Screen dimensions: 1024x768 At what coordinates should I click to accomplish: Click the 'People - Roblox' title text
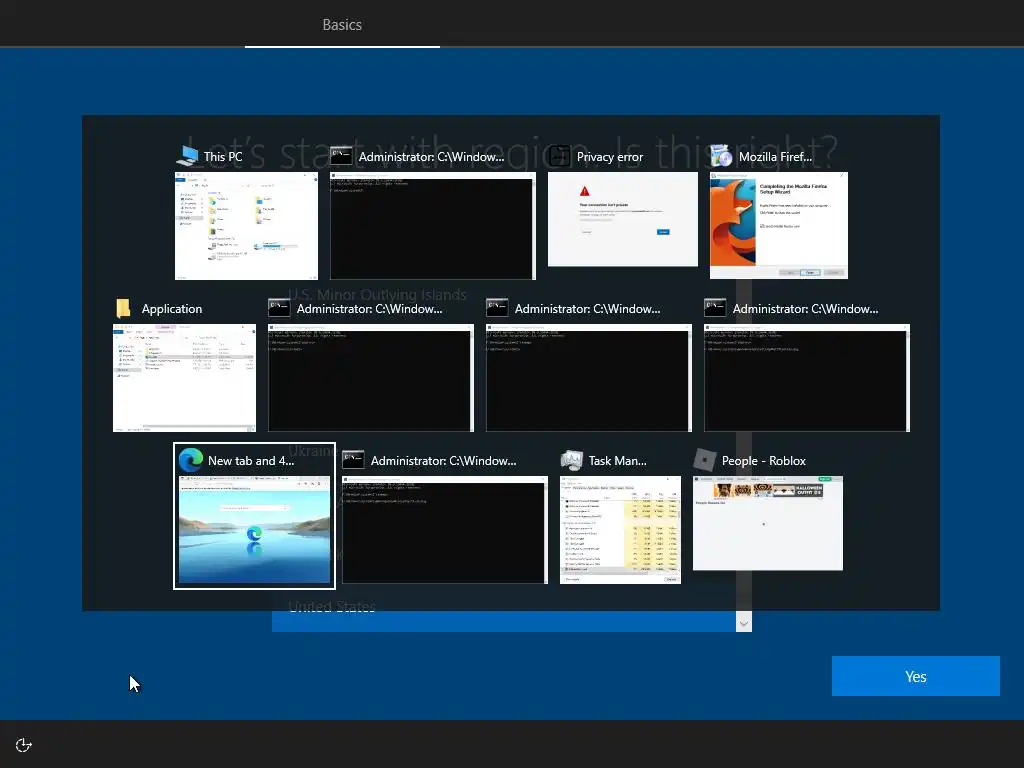pos(763,461)
